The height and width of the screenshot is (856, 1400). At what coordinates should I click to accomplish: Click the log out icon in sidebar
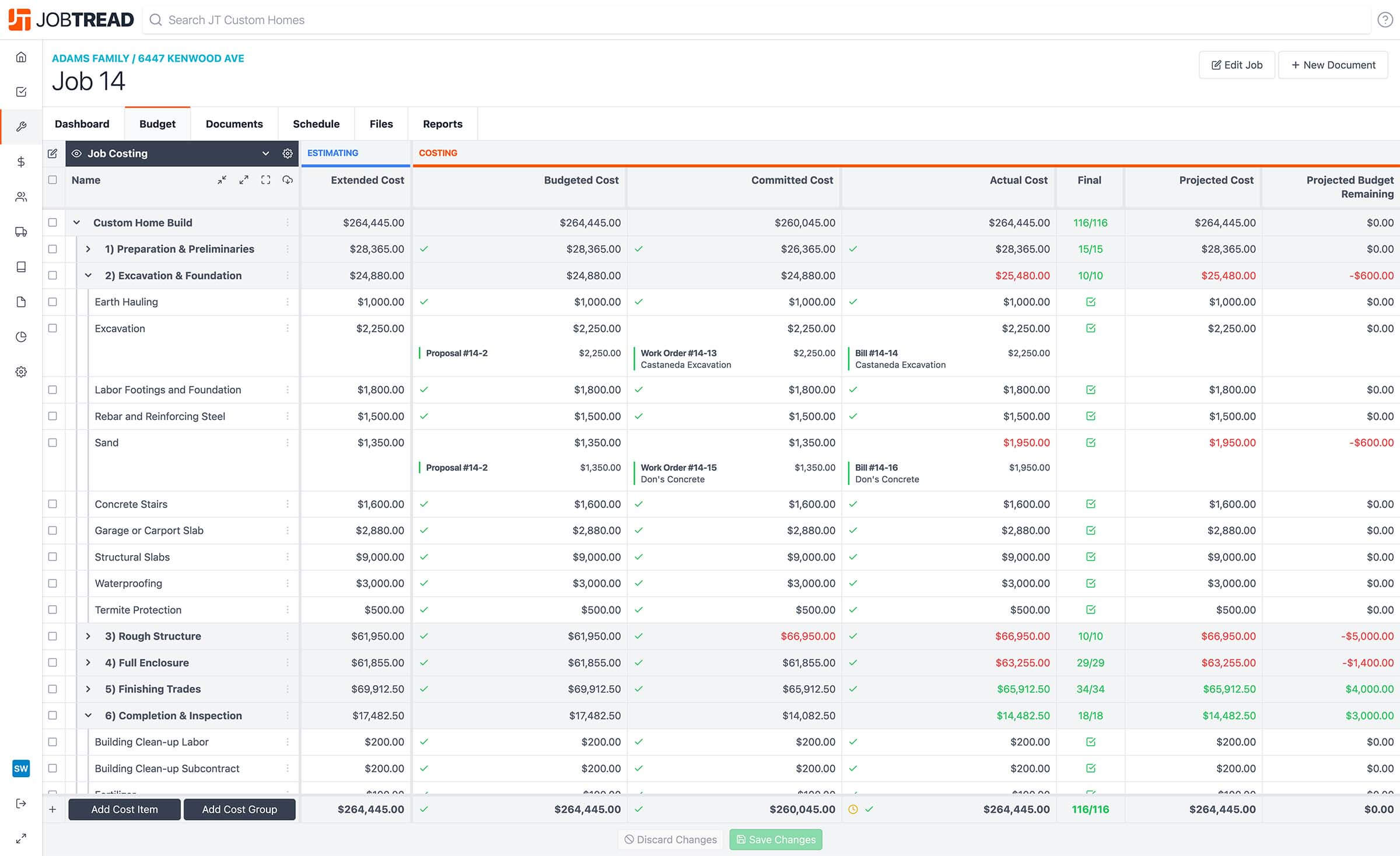21,804
